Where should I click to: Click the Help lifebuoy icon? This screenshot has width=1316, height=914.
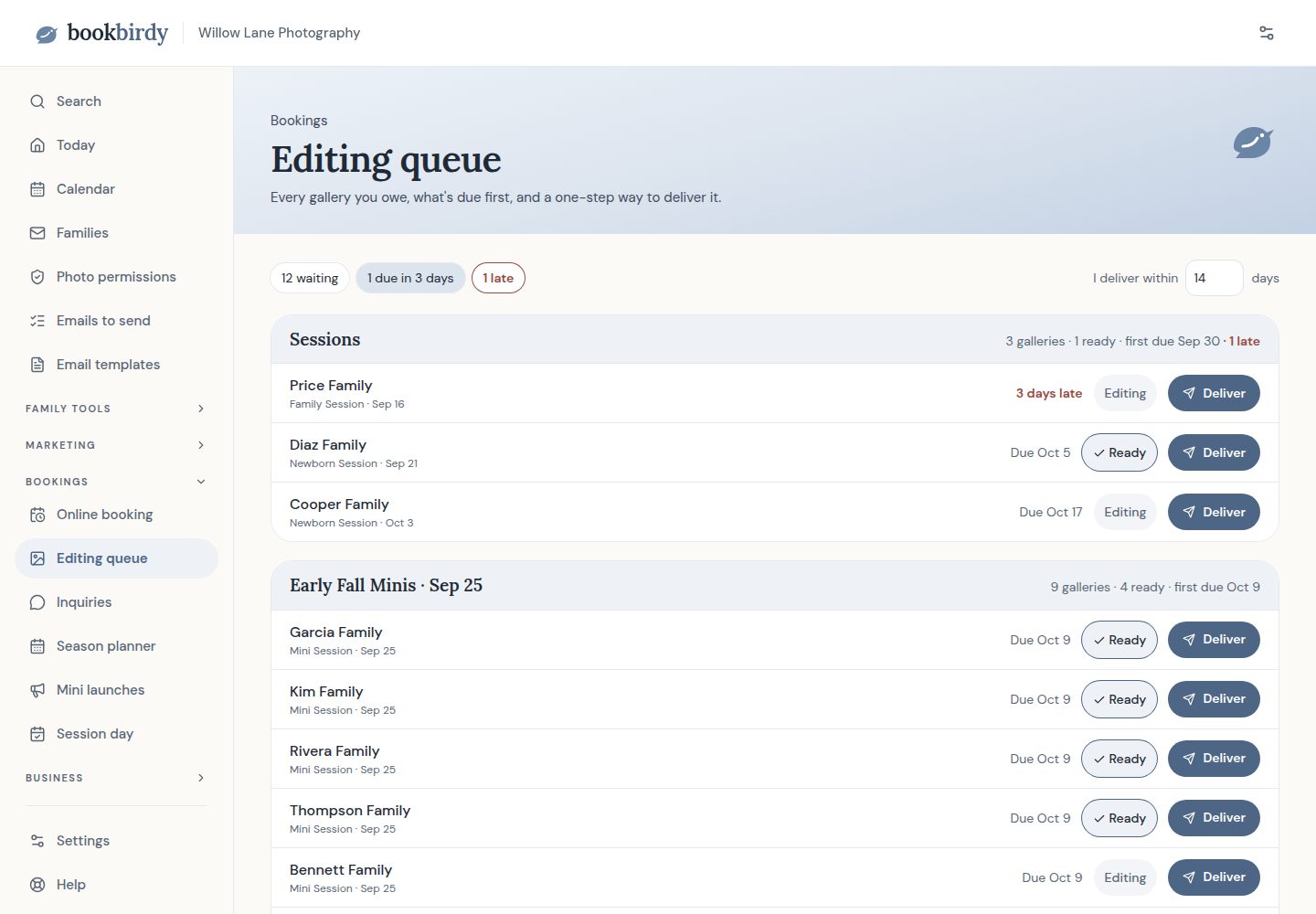(37, 885)
